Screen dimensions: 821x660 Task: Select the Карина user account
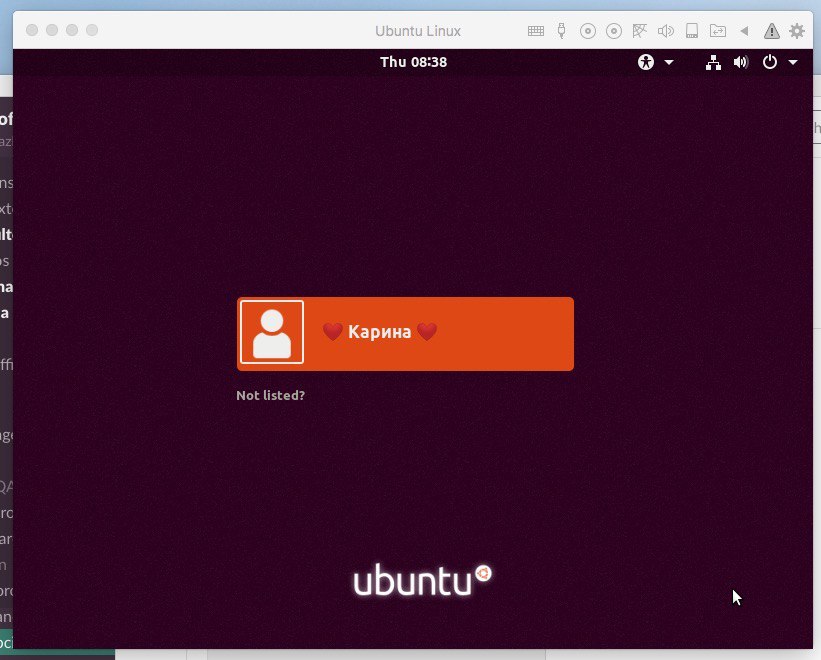point(405,334)
